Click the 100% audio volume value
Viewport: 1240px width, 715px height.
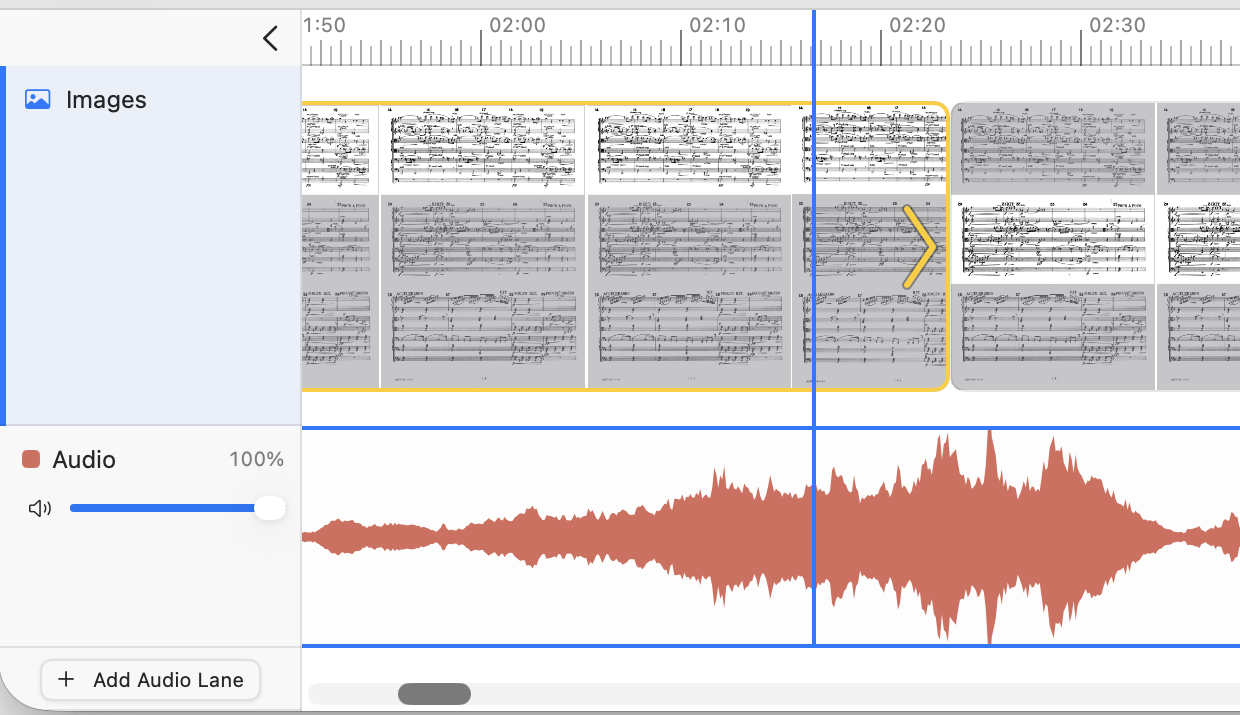coord(256,460)
